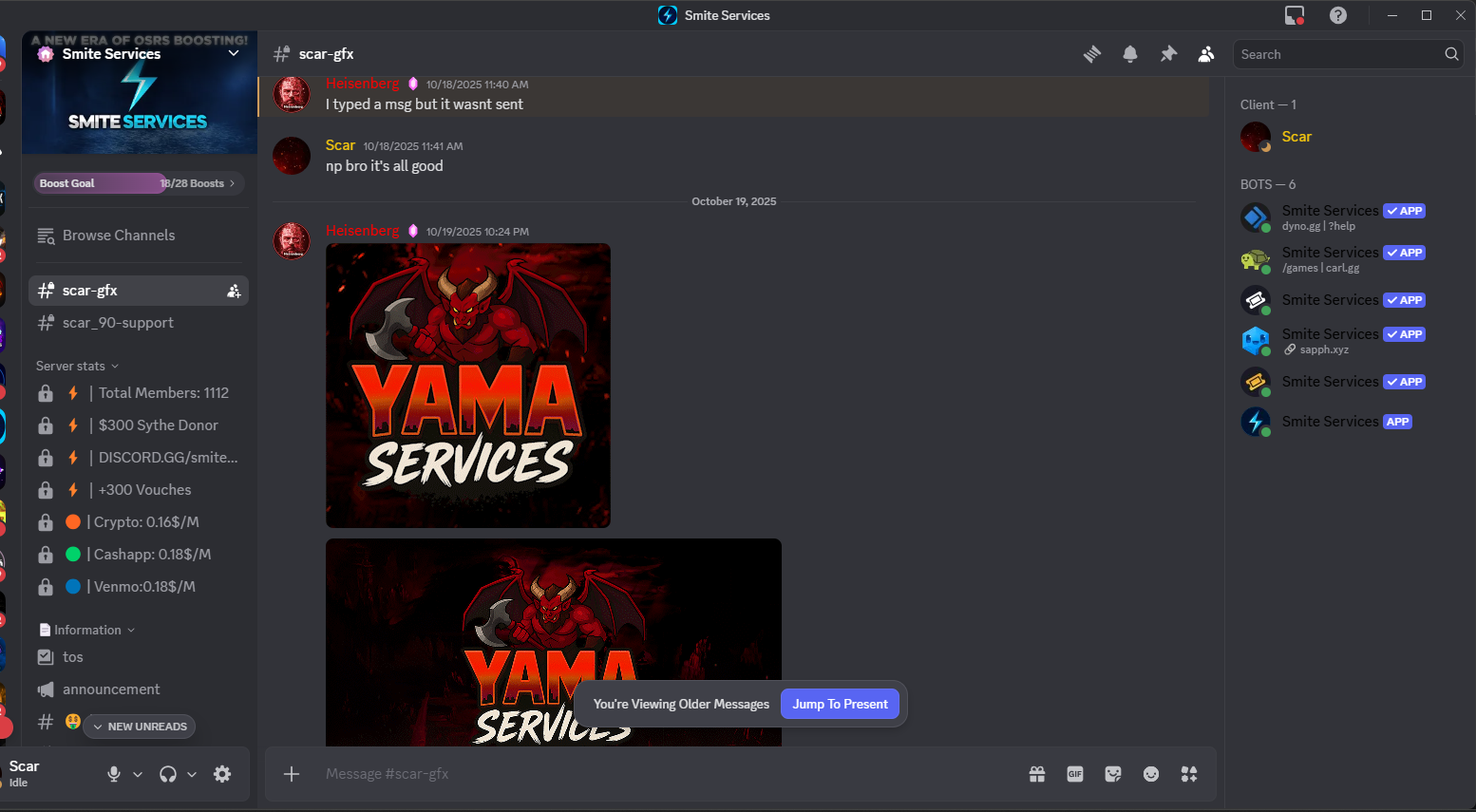Screen dimensions: 1476x812
Task: Click the search magnifier icon
Action: click(1451, 54)
